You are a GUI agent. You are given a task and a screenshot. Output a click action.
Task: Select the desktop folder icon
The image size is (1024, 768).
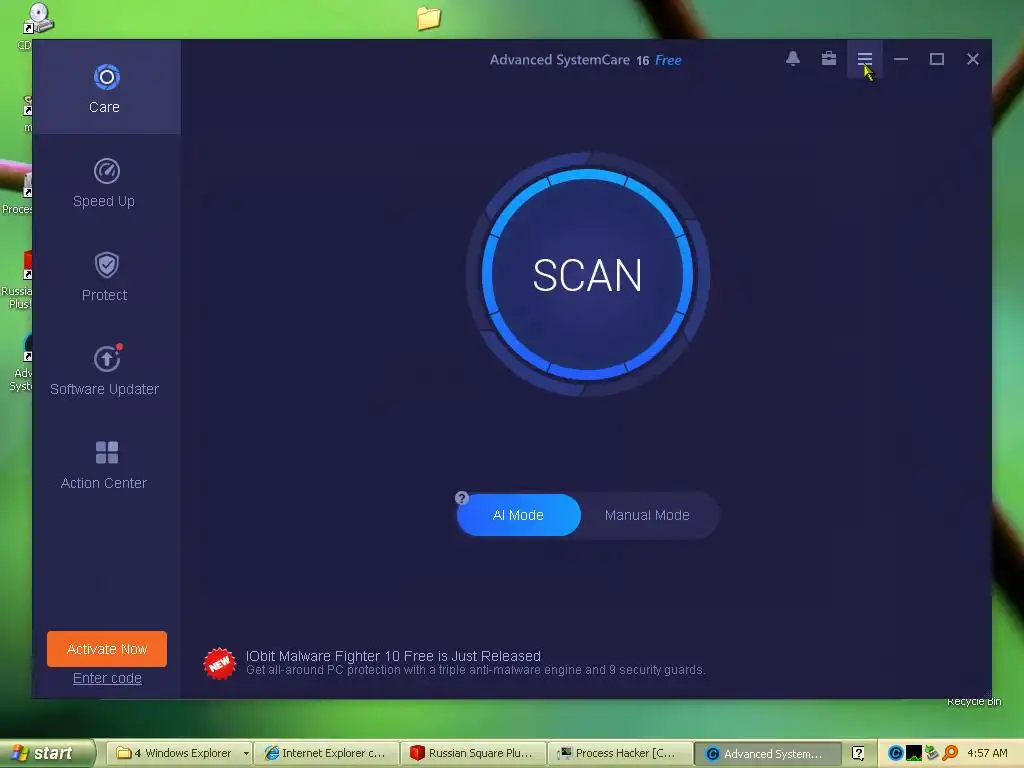pos(428,18)
